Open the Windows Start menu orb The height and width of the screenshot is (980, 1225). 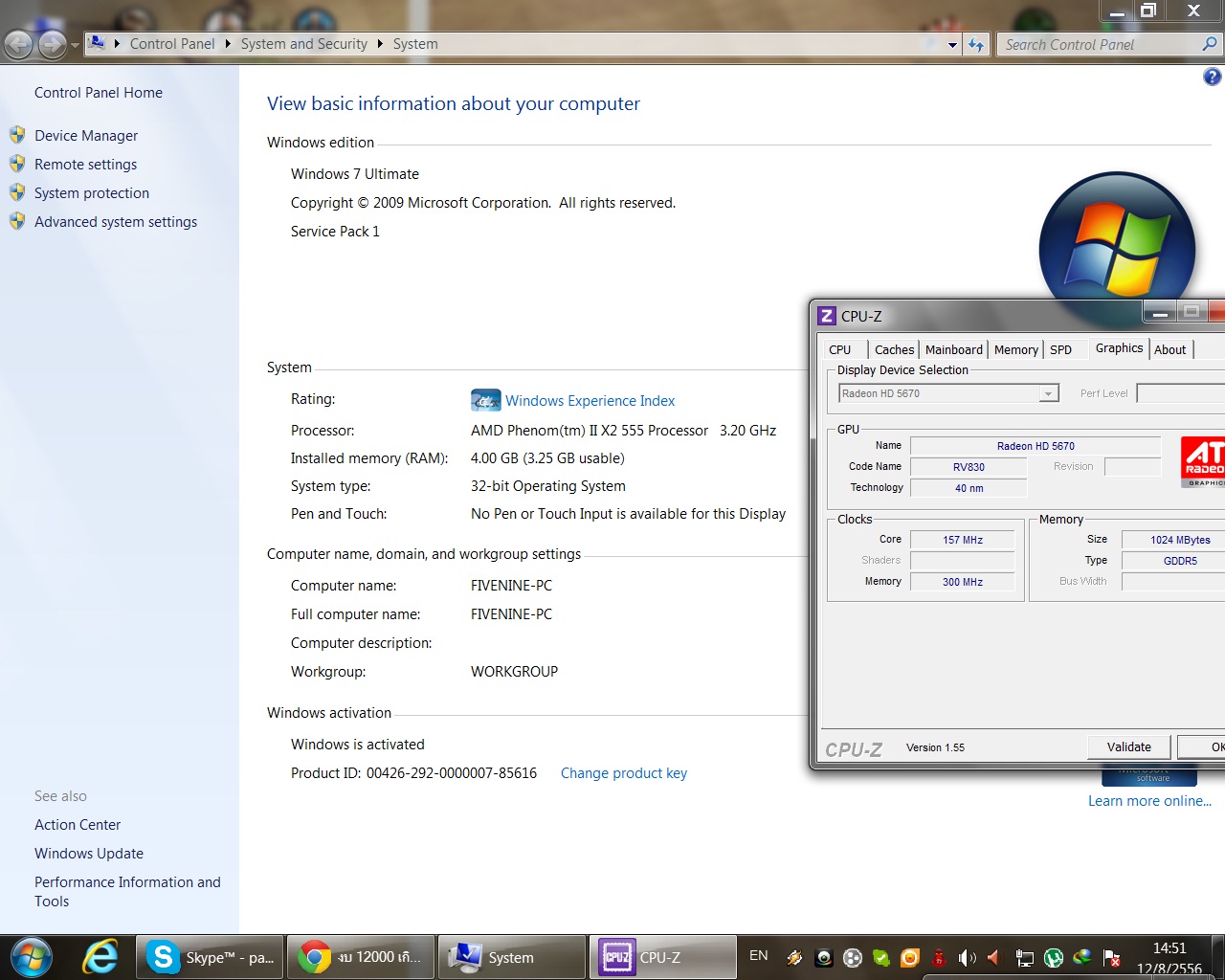pos(31,957)
